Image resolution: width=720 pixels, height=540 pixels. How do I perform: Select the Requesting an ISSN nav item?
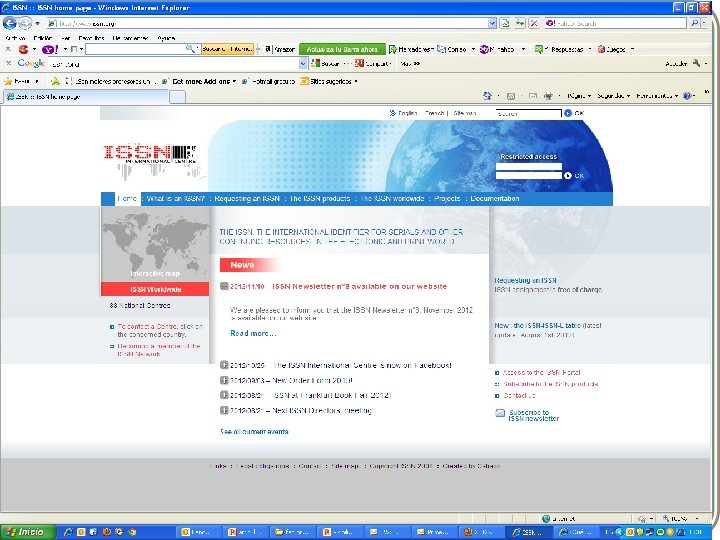pyautogui.click(x=247, y=198)
